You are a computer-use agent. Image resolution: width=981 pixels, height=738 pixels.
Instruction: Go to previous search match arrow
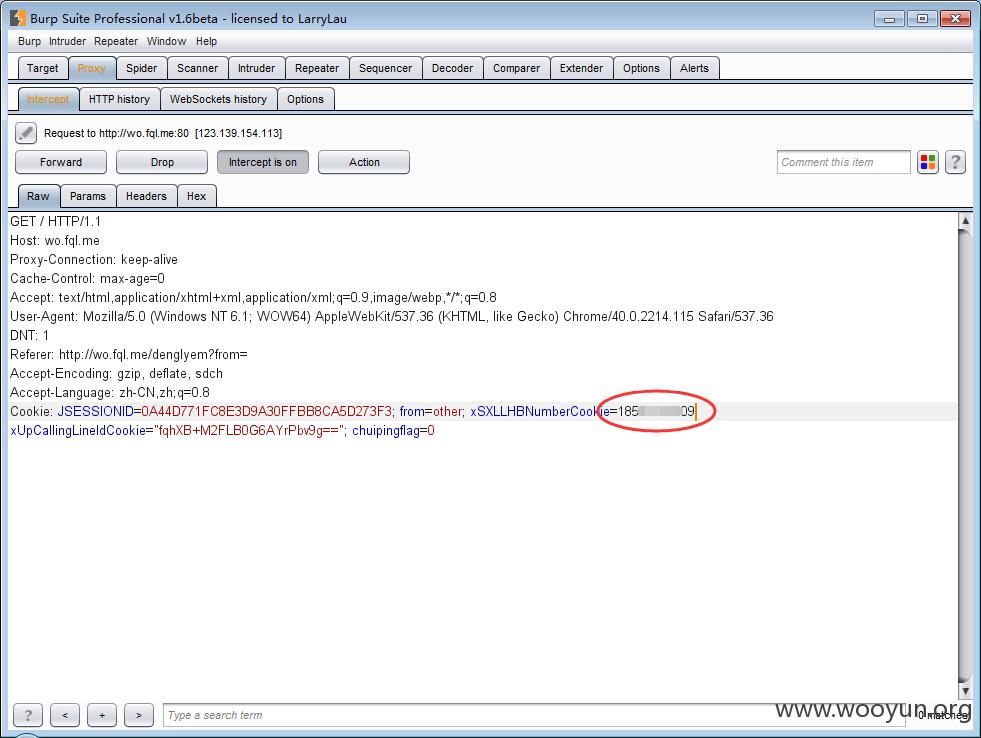click(65, 715)
